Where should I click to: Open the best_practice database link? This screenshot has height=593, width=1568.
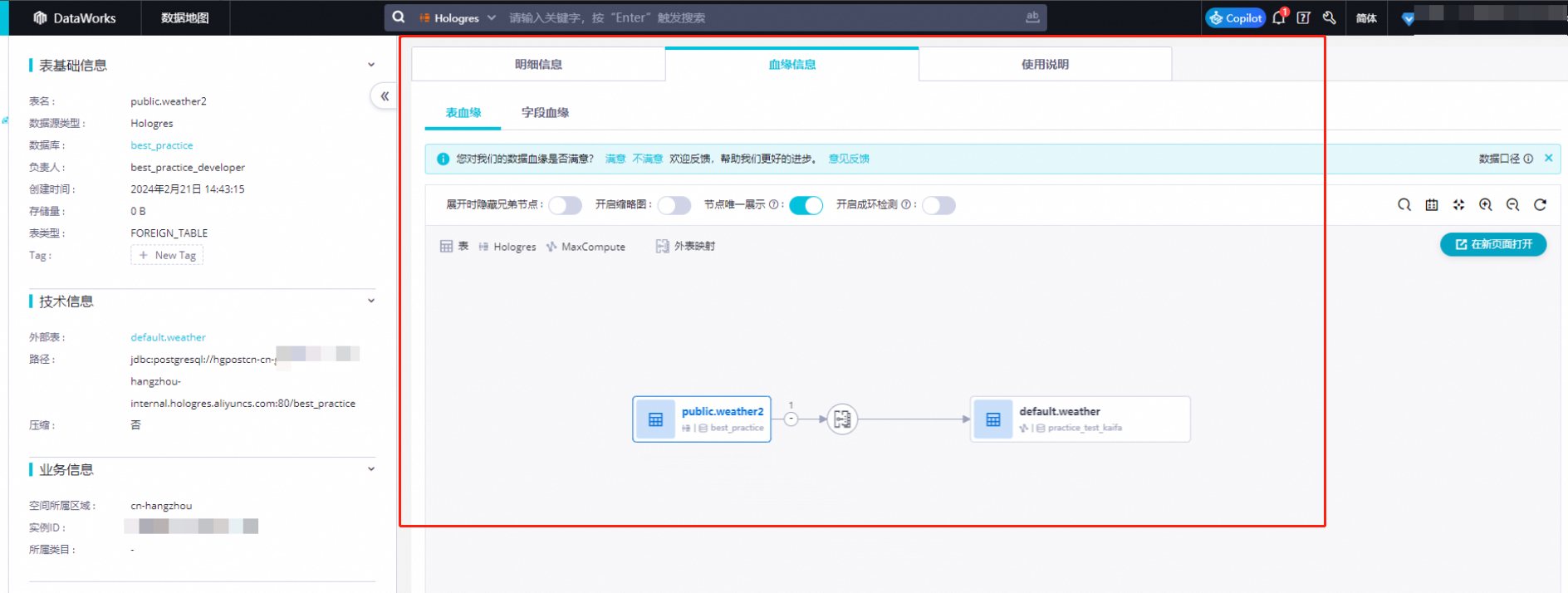click(162, 145)
